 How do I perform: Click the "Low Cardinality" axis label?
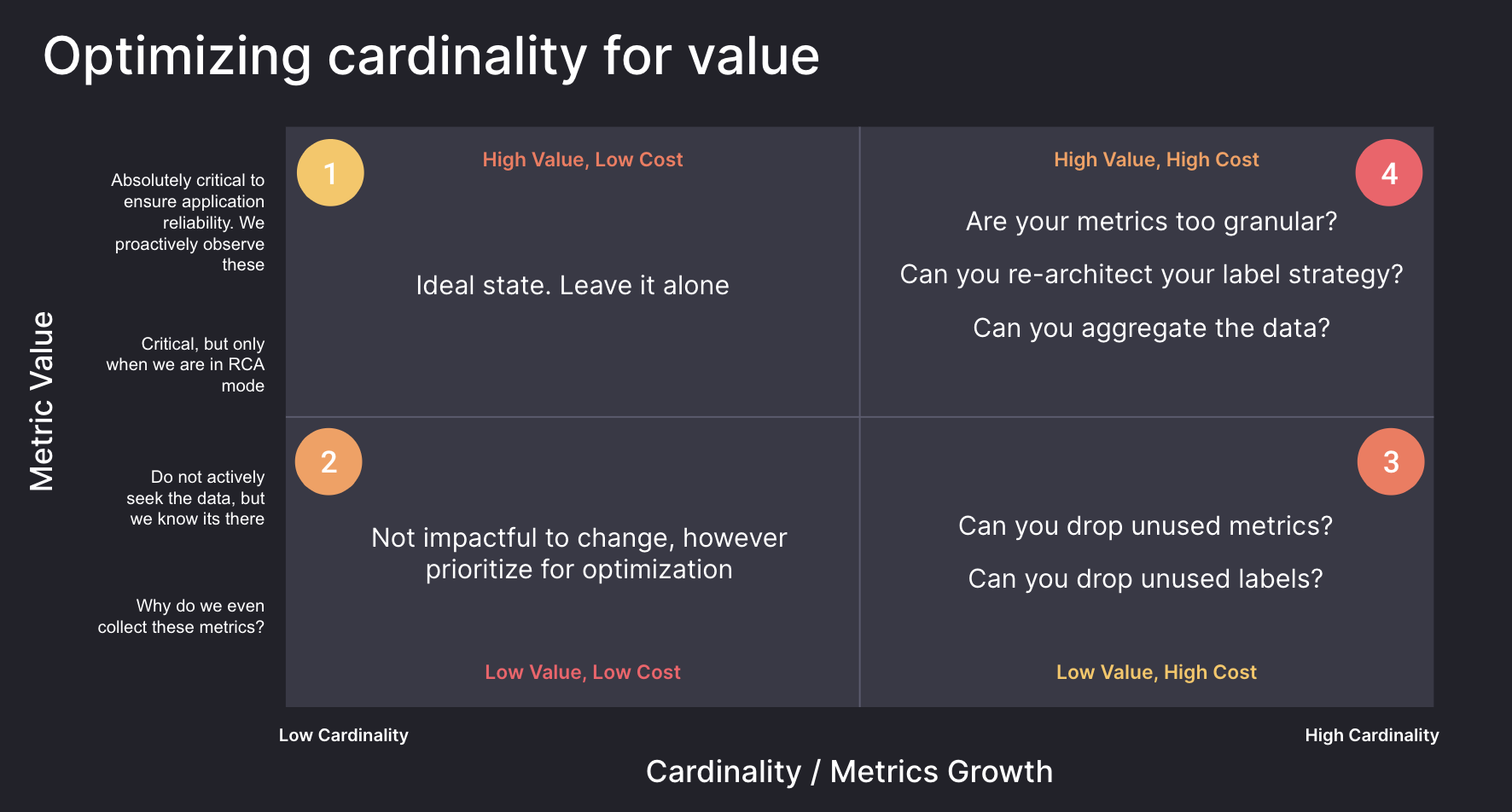pyautogui.click(x=344, y=735)
